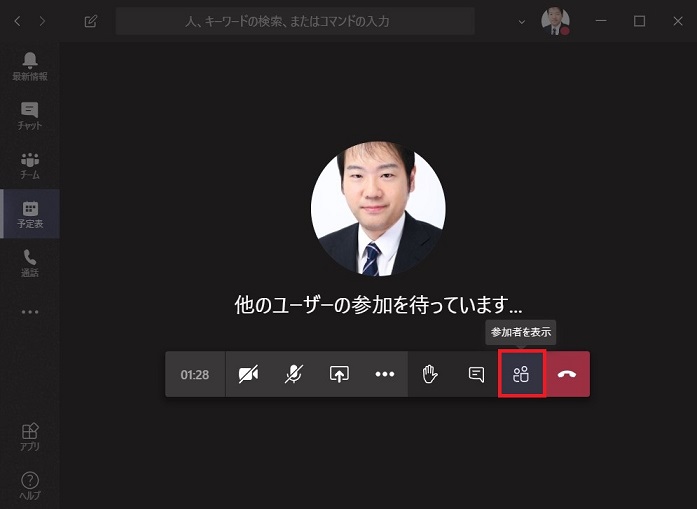Click the meeting timer 01:28

(195, 375)
